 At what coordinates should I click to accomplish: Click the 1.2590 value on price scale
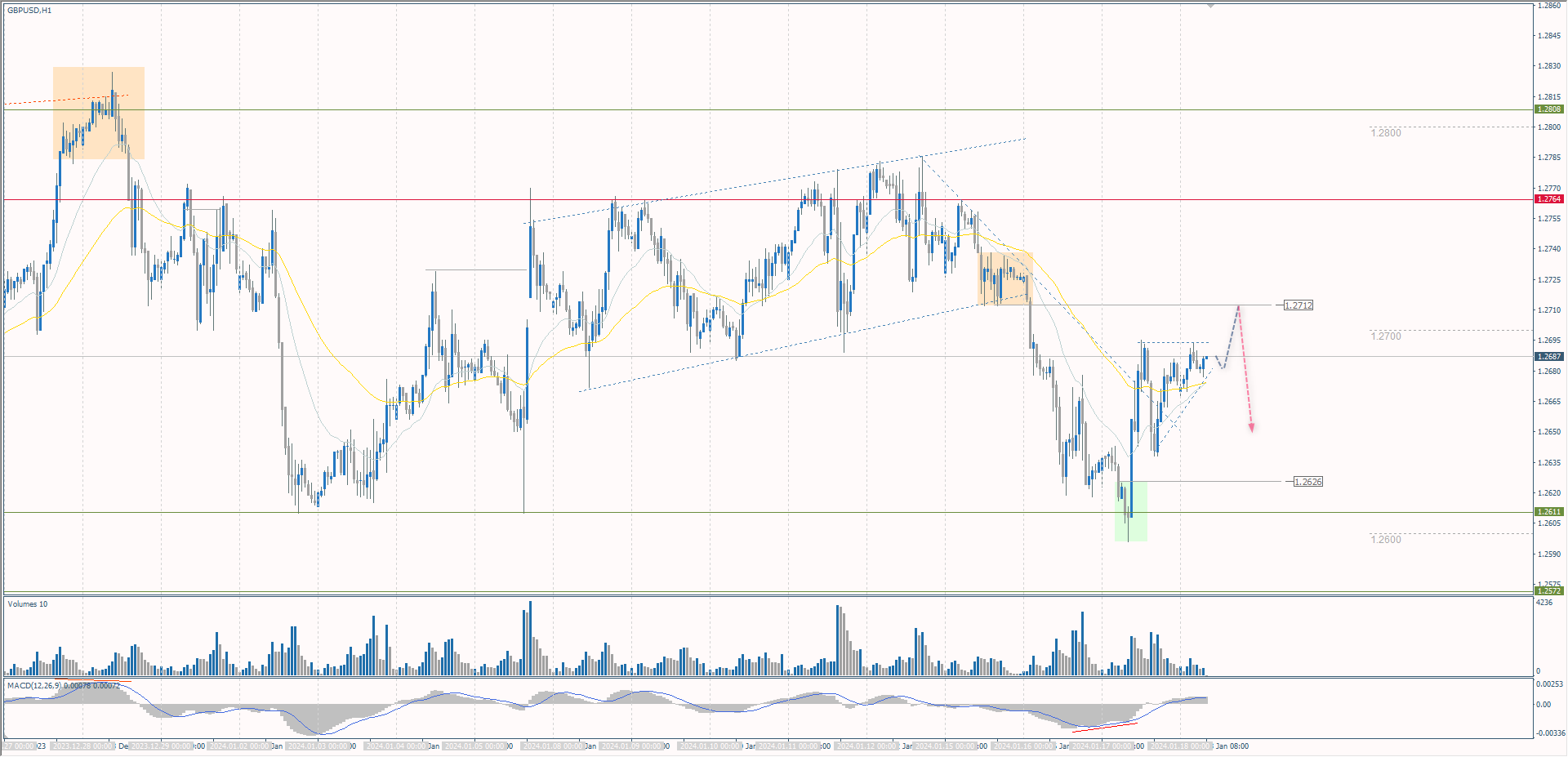pos(1549,554)
